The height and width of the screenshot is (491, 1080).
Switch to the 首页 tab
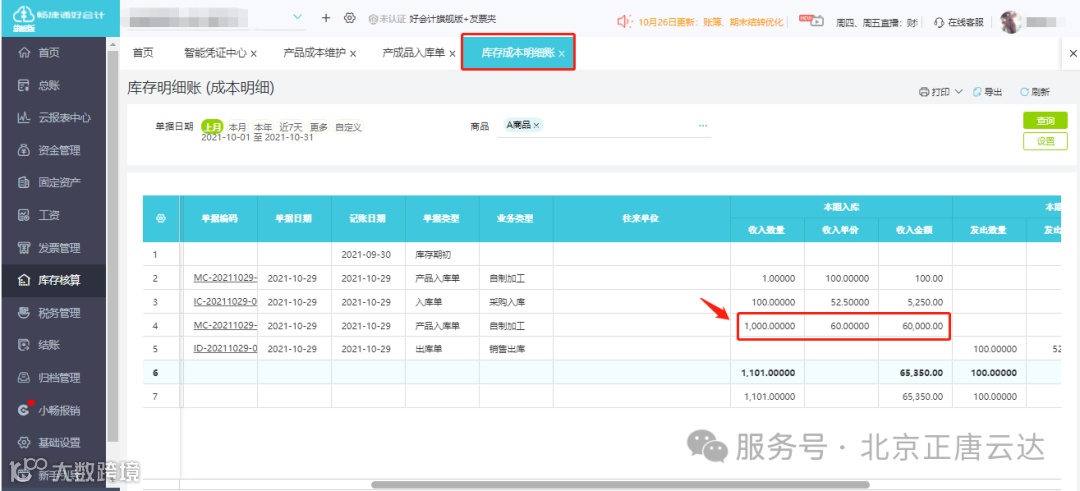pyautogui.click(x=143, y=53)
